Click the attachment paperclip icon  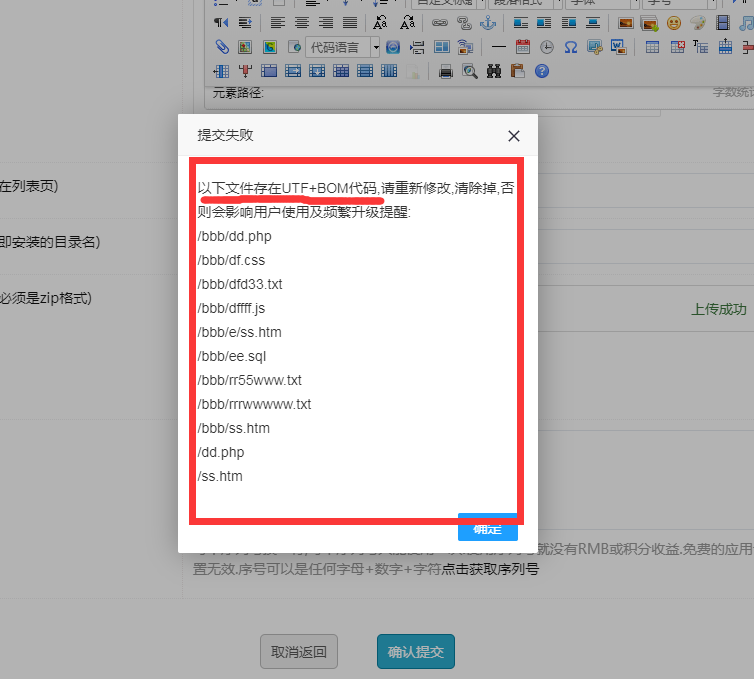tap(221, 47)
